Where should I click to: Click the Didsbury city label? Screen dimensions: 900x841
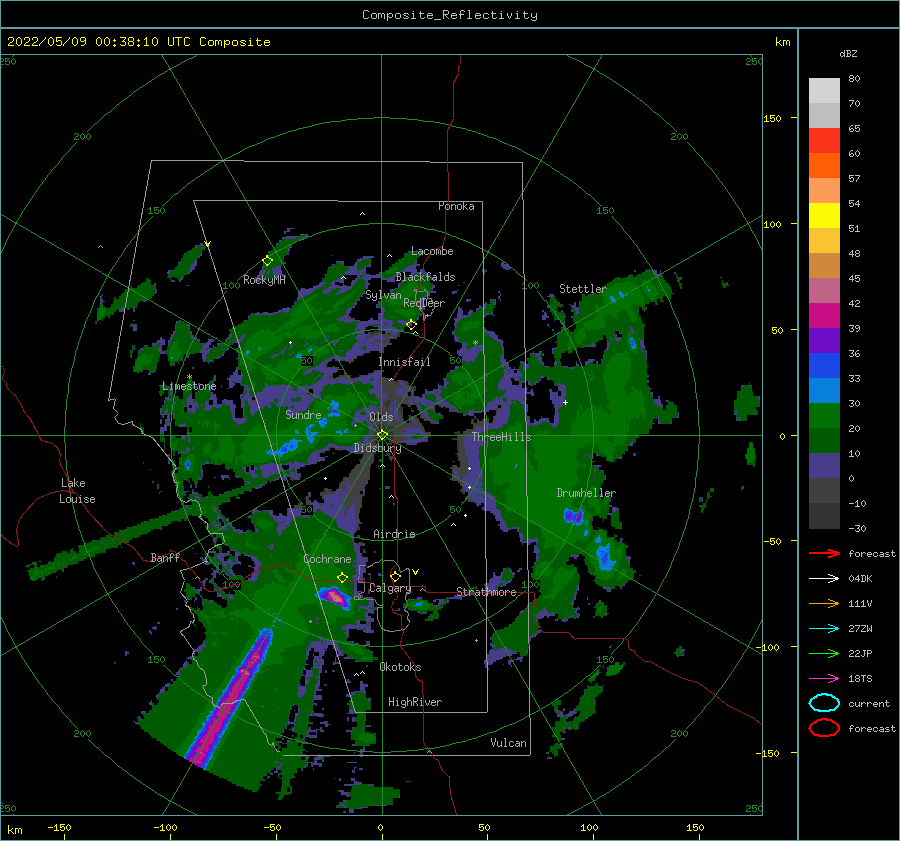[x=377, y=448]
